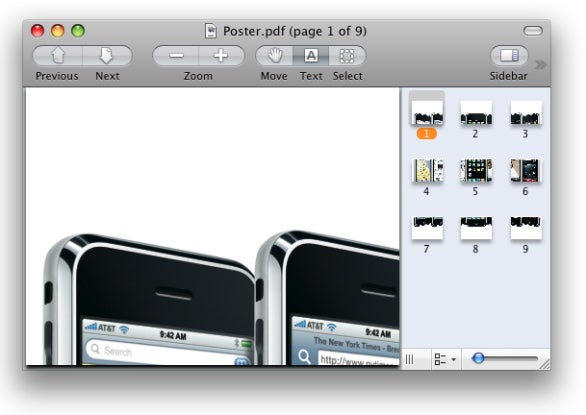The image size is (586, 415).
Task: Zoom out with the minus button
Action: (x=176, y=56)
